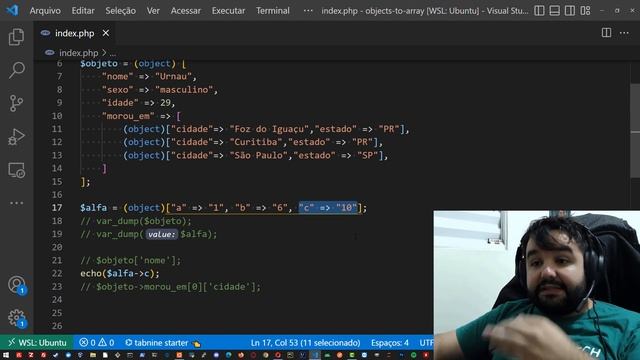Open the Remote Explorer view
The image size is (640, 360).
pos(16,170)
